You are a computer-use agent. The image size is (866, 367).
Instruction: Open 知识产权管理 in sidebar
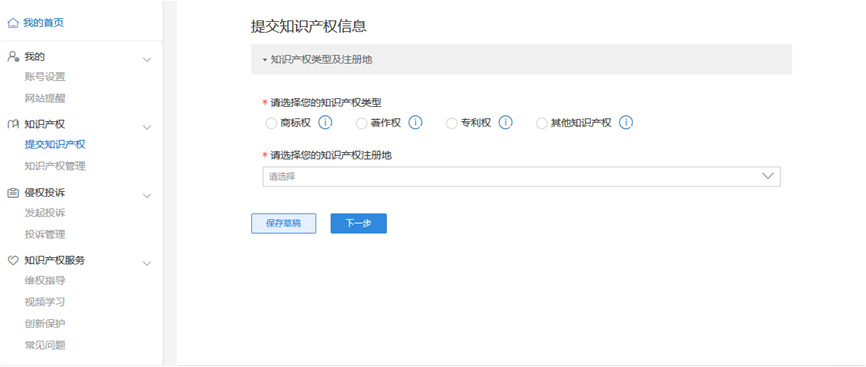click(x=55, y=166)
